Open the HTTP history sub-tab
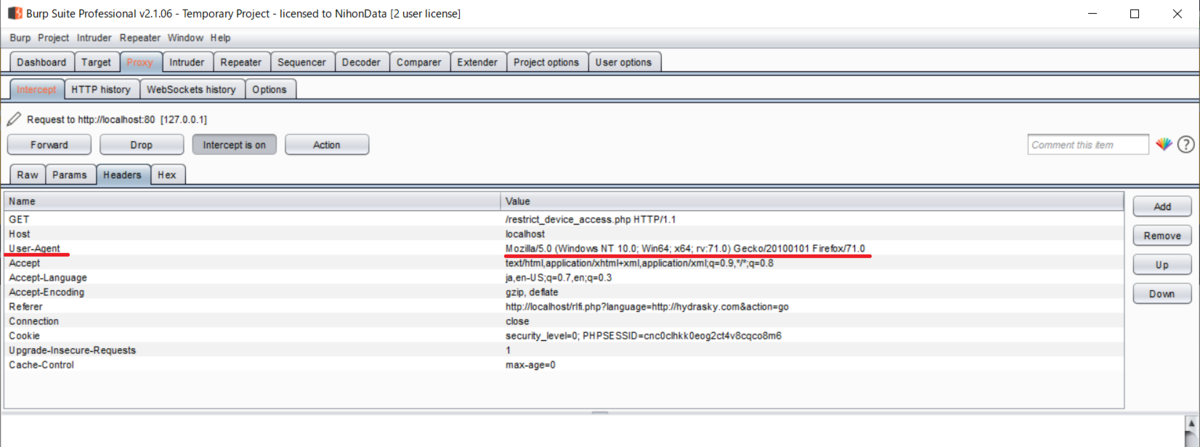The image size is (1200, 447). click(101, 89)
